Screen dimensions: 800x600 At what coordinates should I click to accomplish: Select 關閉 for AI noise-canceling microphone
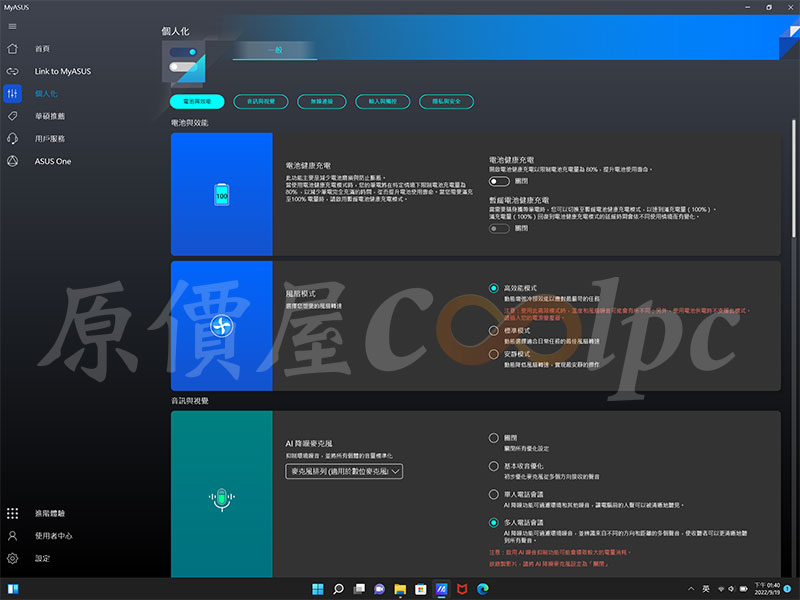pos(493,438)
